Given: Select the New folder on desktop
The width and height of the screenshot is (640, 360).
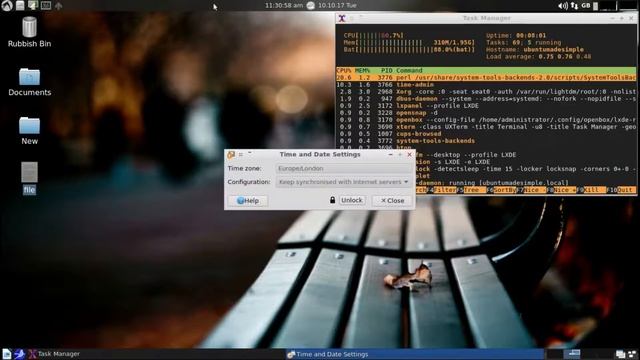Looking at the screenshot, I should [x=29, y=131].
